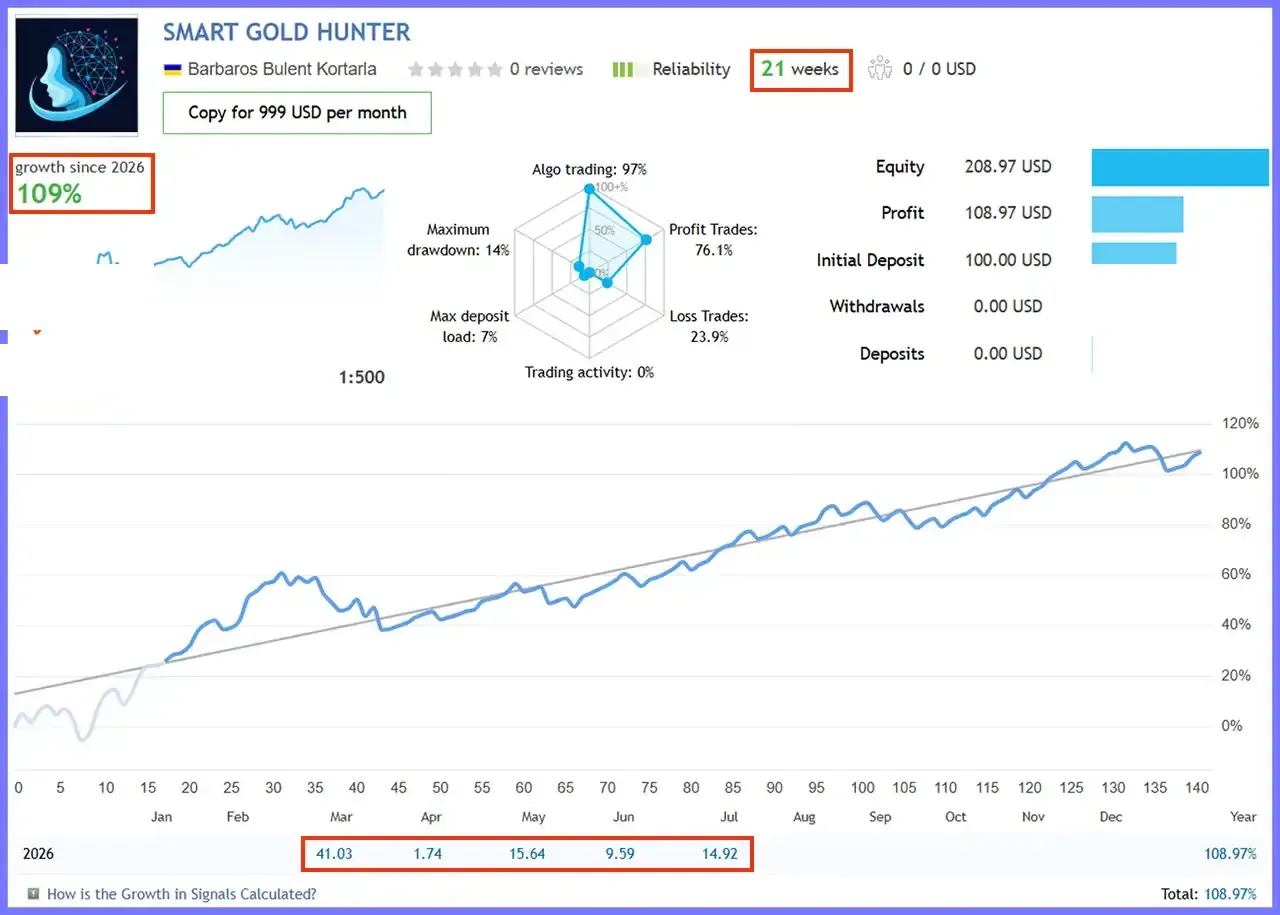The height and width of the screenshot is (915, 1280).
Task: Click the Trading activity: 0% label
Action: click(x=589, y=372)
